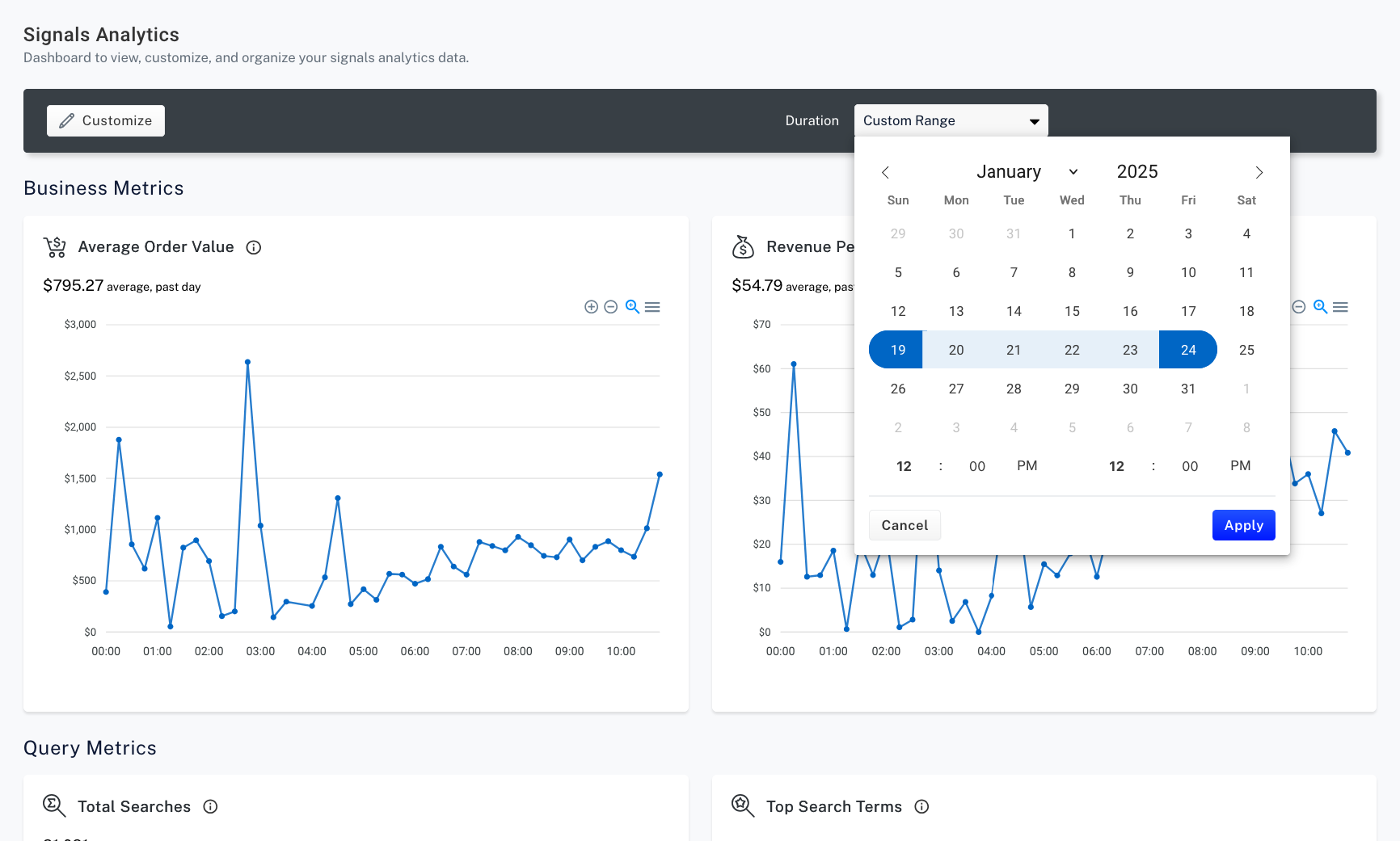Open the January month selector
The height and width of the screenshot is (841, 1400).
1027,171
